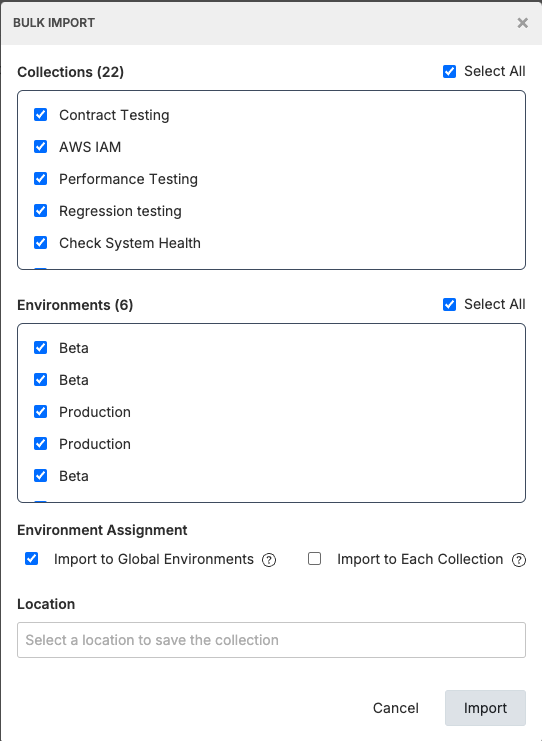
Task: Close the Bulk Import dialog
Action: [522, 23]
